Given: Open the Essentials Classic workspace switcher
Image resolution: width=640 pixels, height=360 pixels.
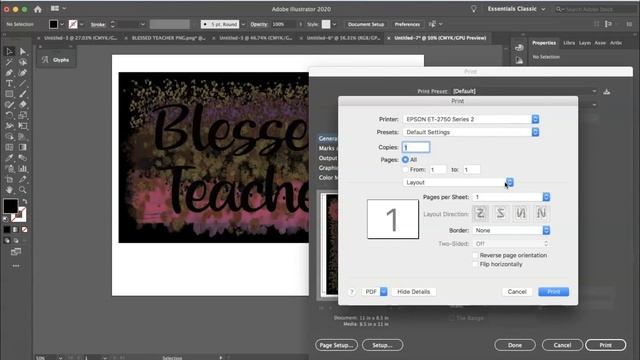Looking at the screenshot, I should tap(516, 9).
